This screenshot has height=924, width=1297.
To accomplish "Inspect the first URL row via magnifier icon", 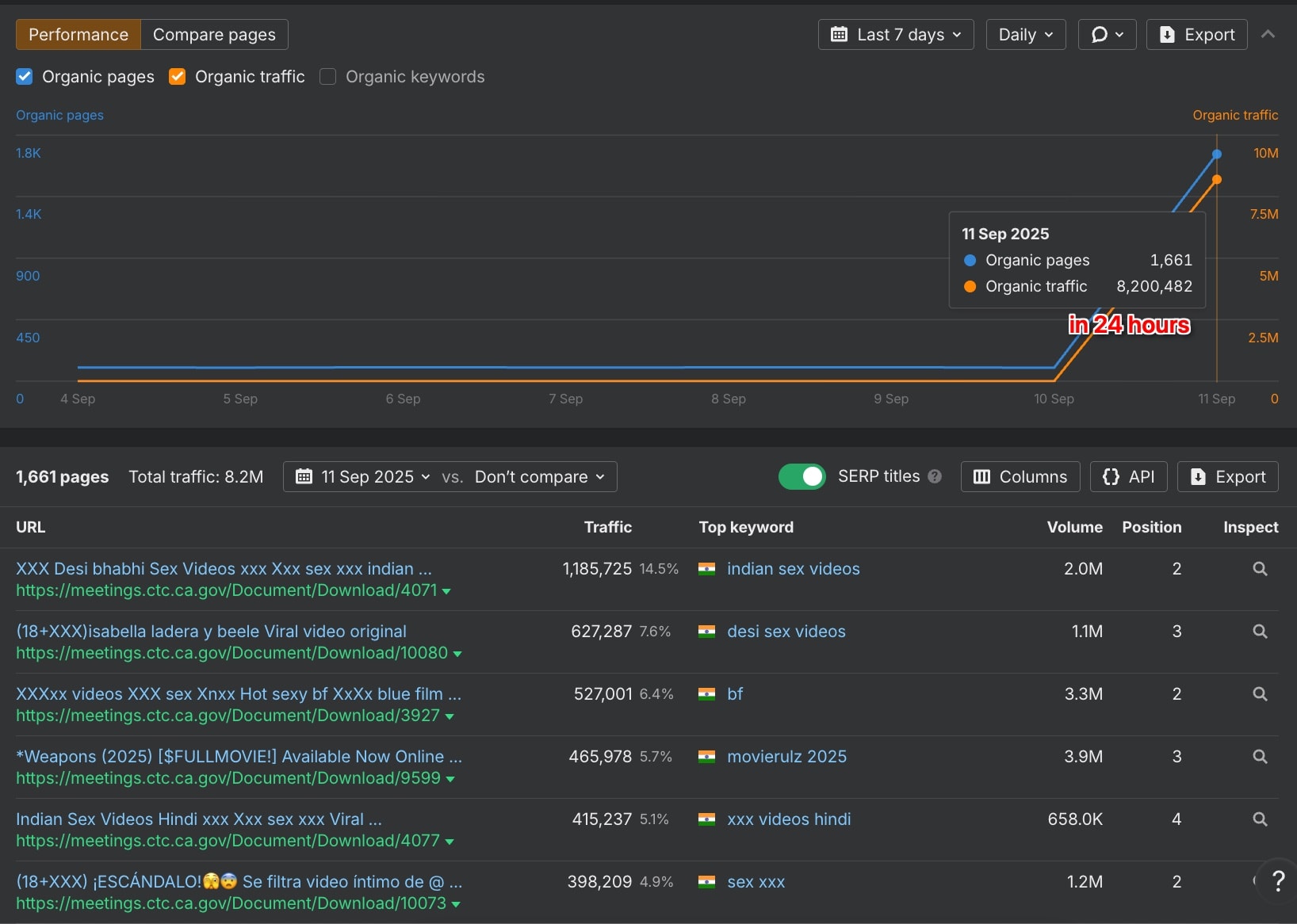I will tap(1259, 568).
